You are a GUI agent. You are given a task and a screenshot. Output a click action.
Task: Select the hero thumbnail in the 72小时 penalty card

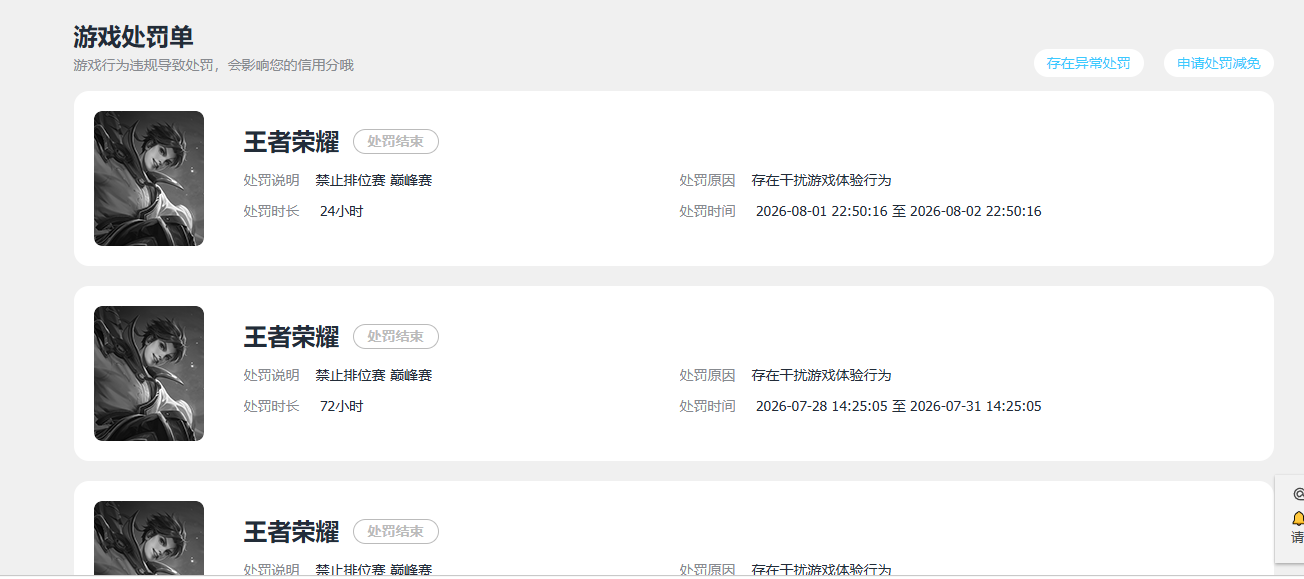pyautogui.click(x=149, y=373)
